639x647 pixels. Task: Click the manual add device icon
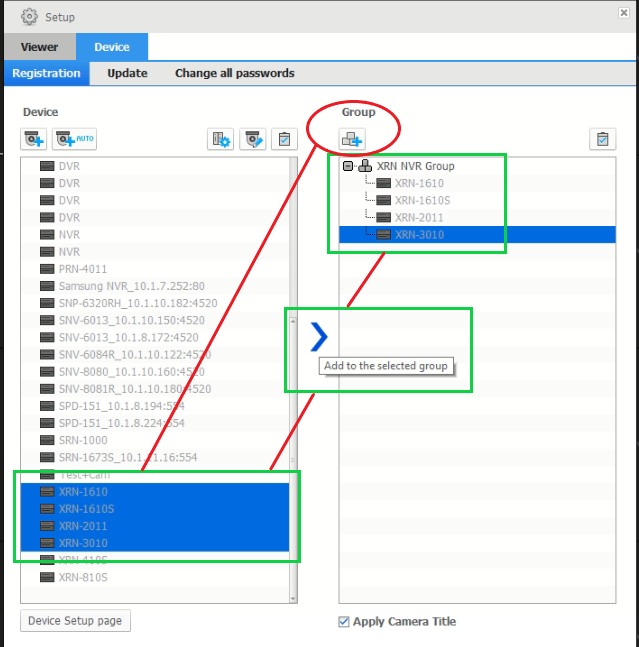(34, 139)
